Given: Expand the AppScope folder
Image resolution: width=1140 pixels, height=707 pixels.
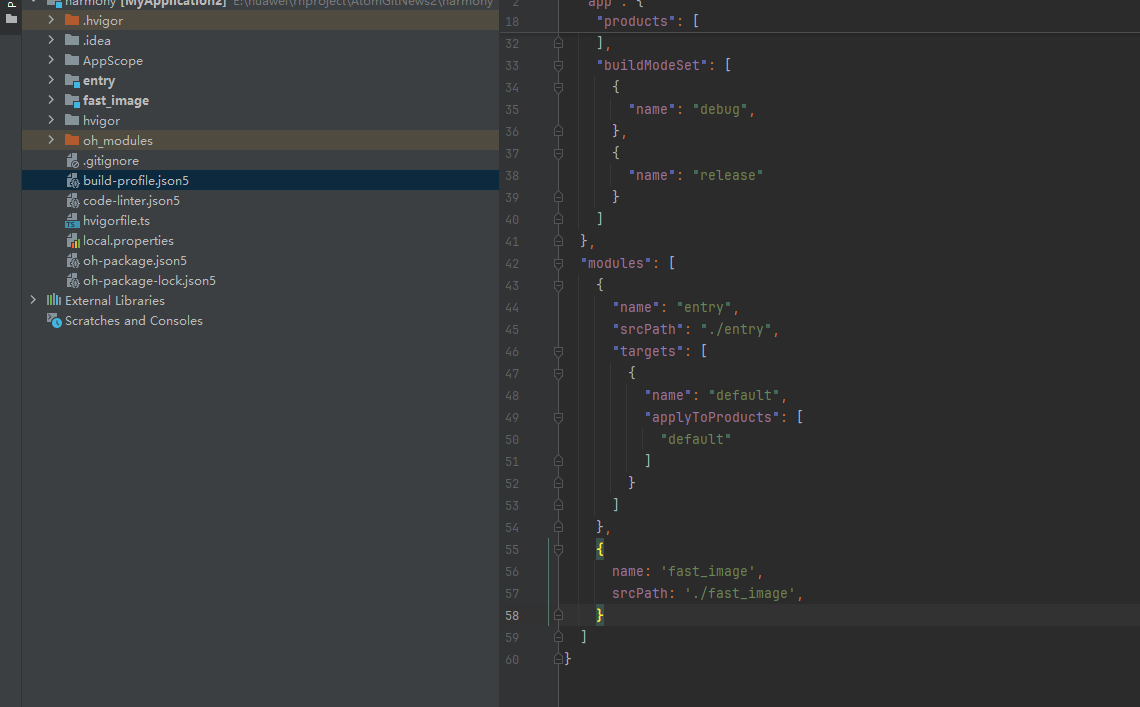Looking at the screenshot, I should pyautogui.click(x=51, y=60).
